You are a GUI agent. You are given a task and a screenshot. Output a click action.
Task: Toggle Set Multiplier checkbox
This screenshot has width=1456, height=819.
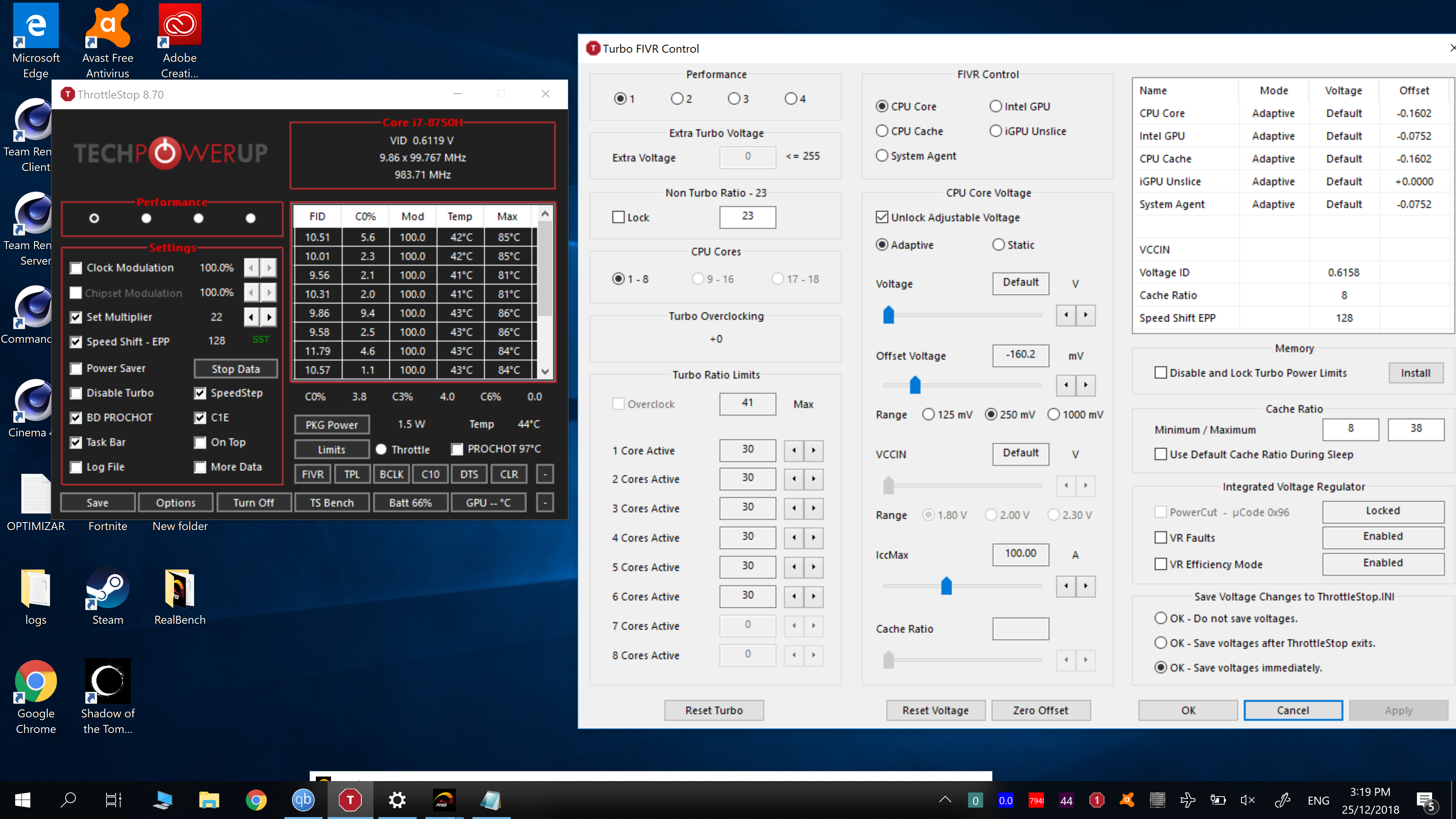click(x=76, y=317)
